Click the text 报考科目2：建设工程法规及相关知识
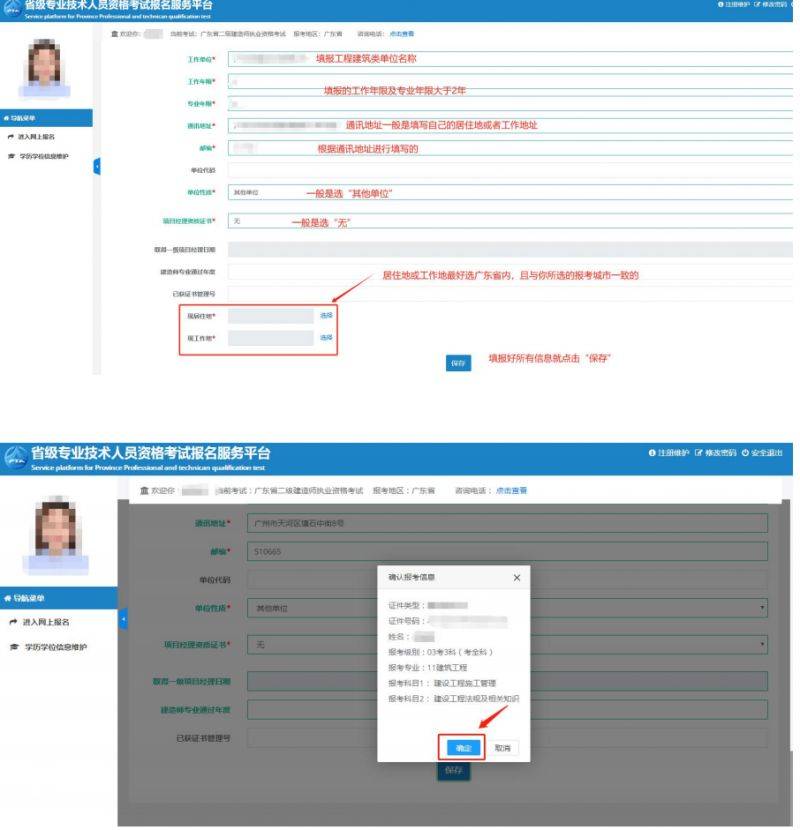800x830 pixels. pyautogui.click(x=454, y=699)
